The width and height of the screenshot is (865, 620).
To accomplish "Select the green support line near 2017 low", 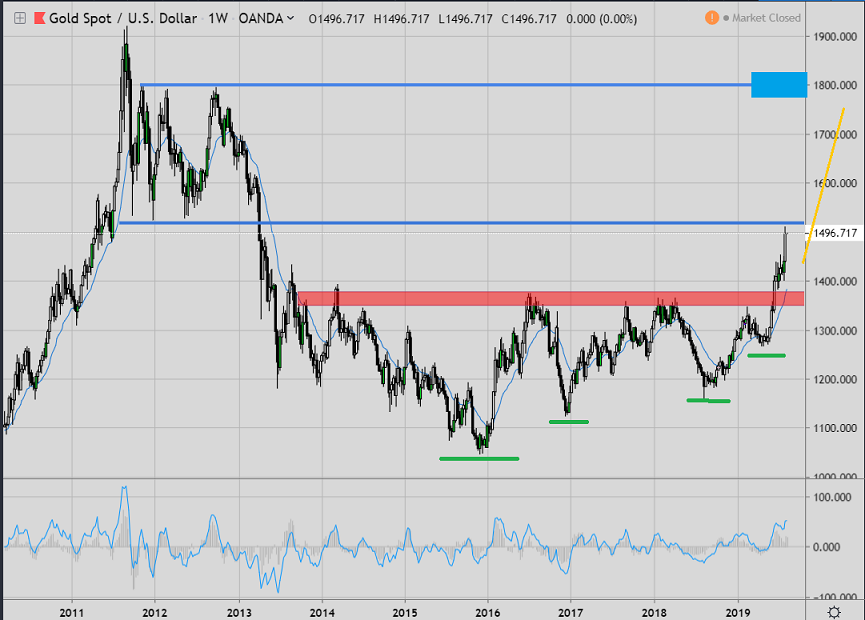I will click(x=569, y=421).
